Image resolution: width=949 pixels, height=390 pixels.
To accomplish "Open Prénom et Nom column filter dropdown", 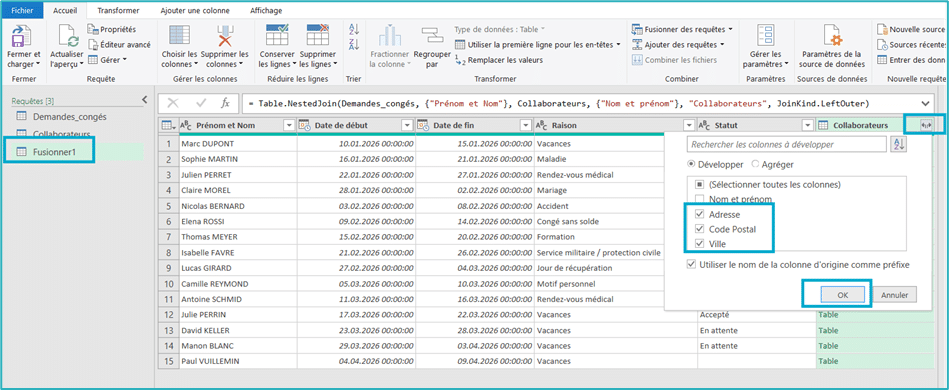I will pyautogui.click(x=289, y=125).
